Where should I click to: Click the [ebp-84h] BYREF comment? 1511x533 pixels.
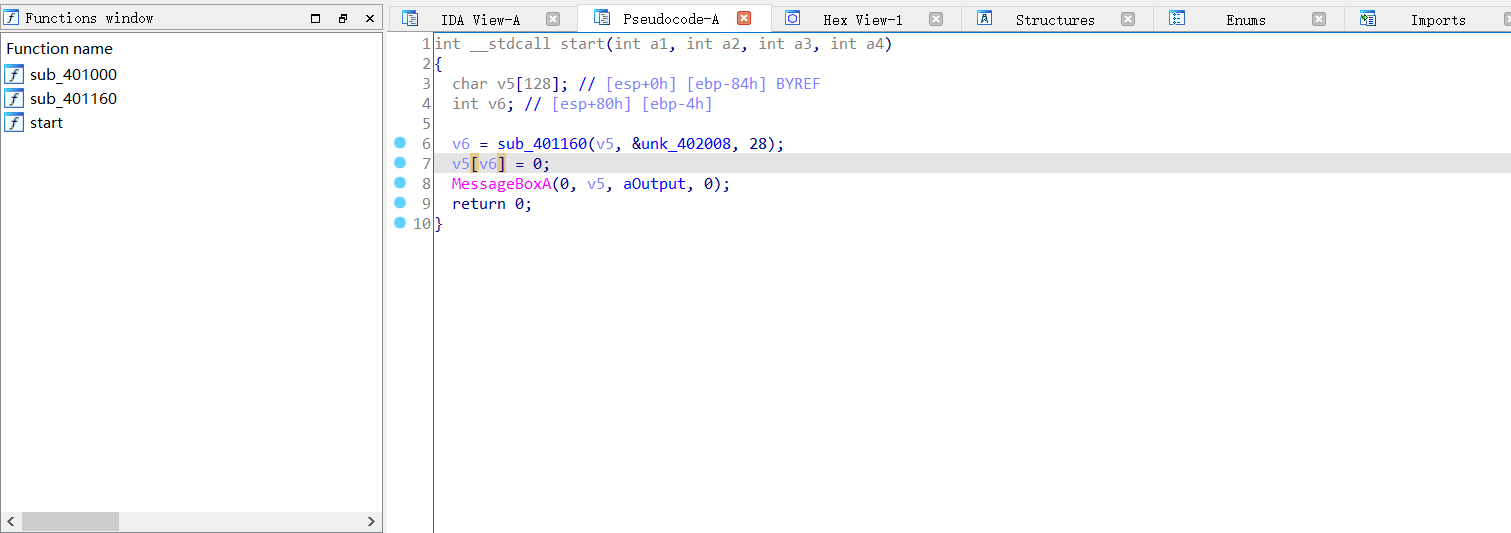pyautogui.click(x=752, y=84)
